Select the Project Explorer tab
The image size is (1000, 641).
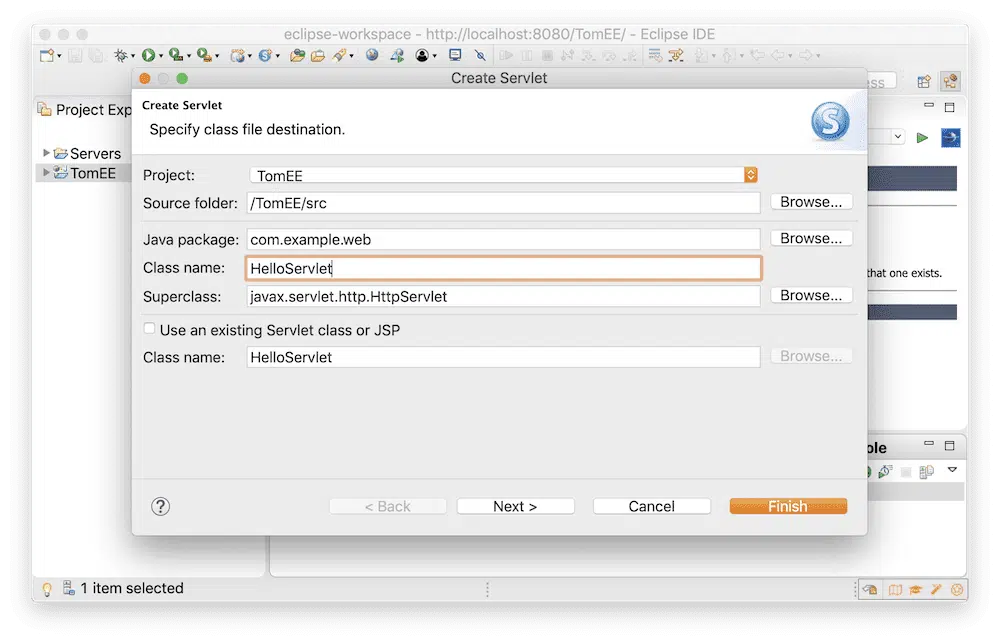tap(85, 110)
